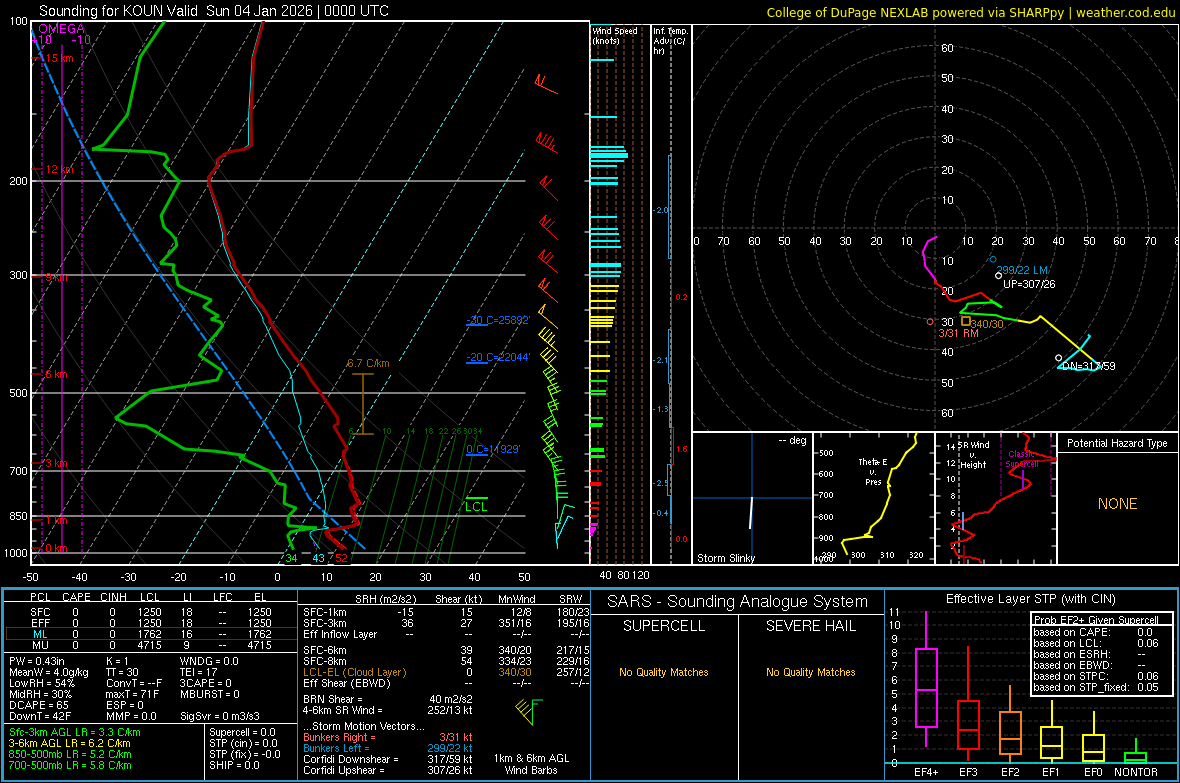Viewport: 1180px width, 783px height.
Task: Click the 'Sfc-3km AGL LR = 3.3 C/km' line
Action: (75, 732)
